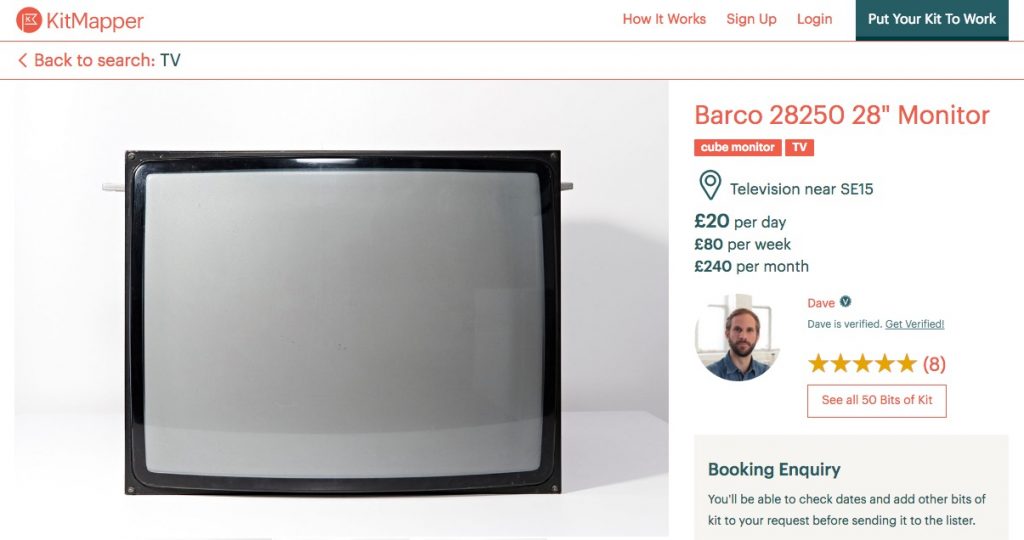This screenshot has height=540, width=1024.
Task: Select the TV tag
Action: 799,148
